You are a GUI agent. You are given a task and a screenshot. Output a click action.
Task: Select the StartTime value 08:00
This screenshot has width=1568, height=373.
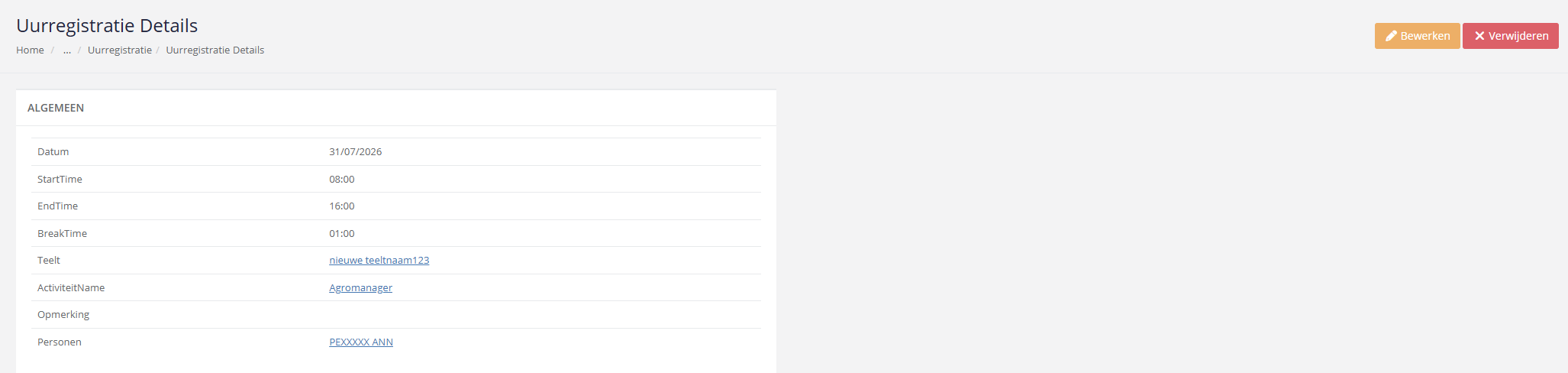point(342,180)
